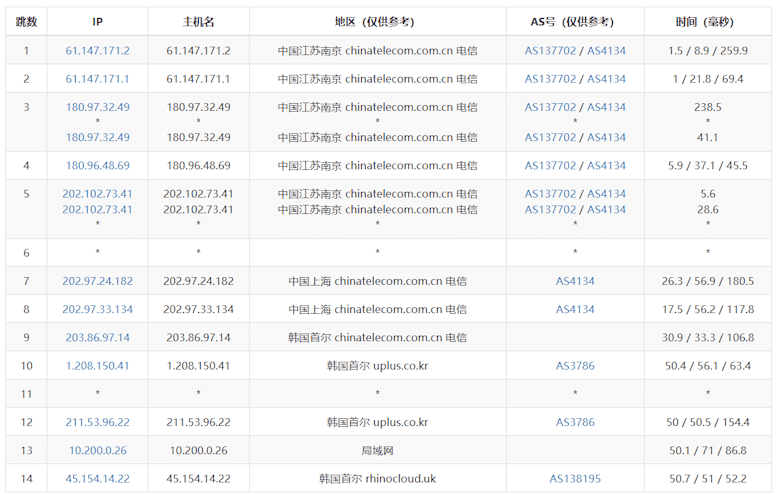Select the 202.97.24.182 IP link in hop 7

(97, 281)
